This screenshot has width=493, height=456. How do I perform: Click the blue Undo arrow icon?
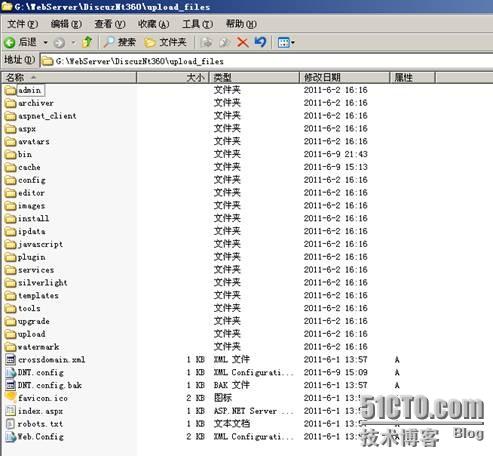click(260, 42)
